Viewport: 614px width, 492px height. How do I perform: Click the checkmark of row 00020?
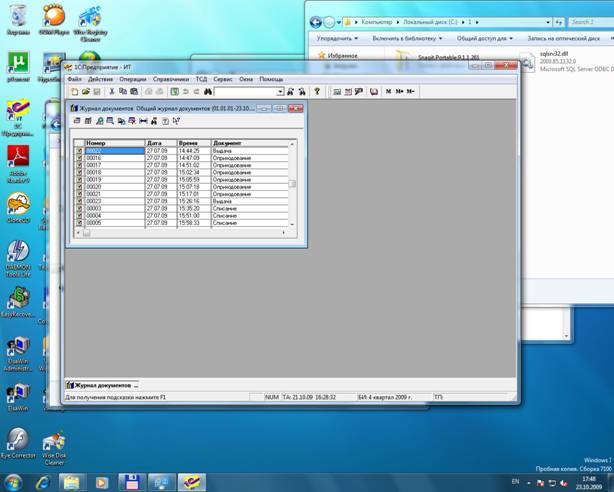tap(79, 187)
